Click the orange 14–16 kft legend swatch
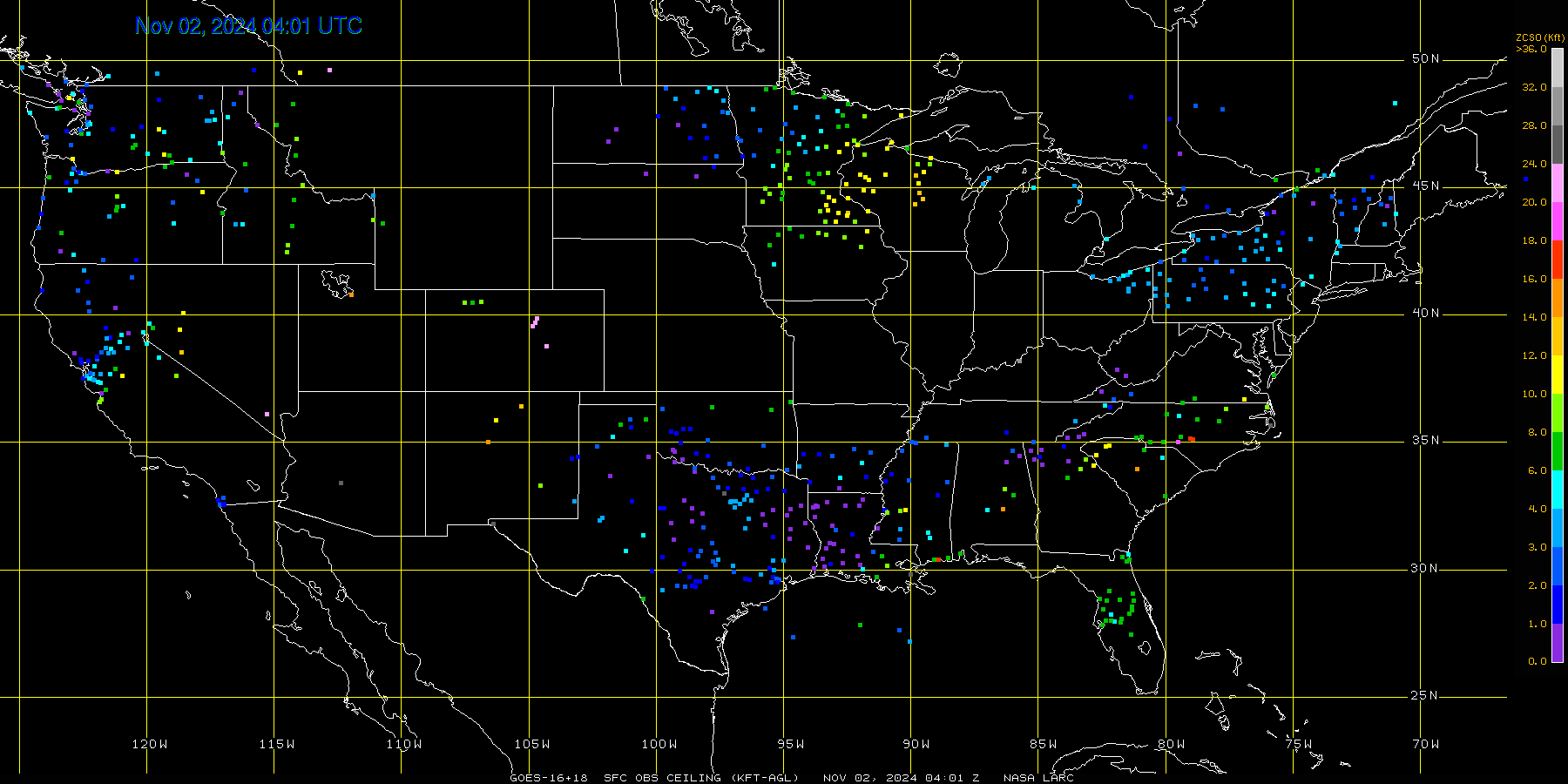1568x784 pixels. point(1558,298)
